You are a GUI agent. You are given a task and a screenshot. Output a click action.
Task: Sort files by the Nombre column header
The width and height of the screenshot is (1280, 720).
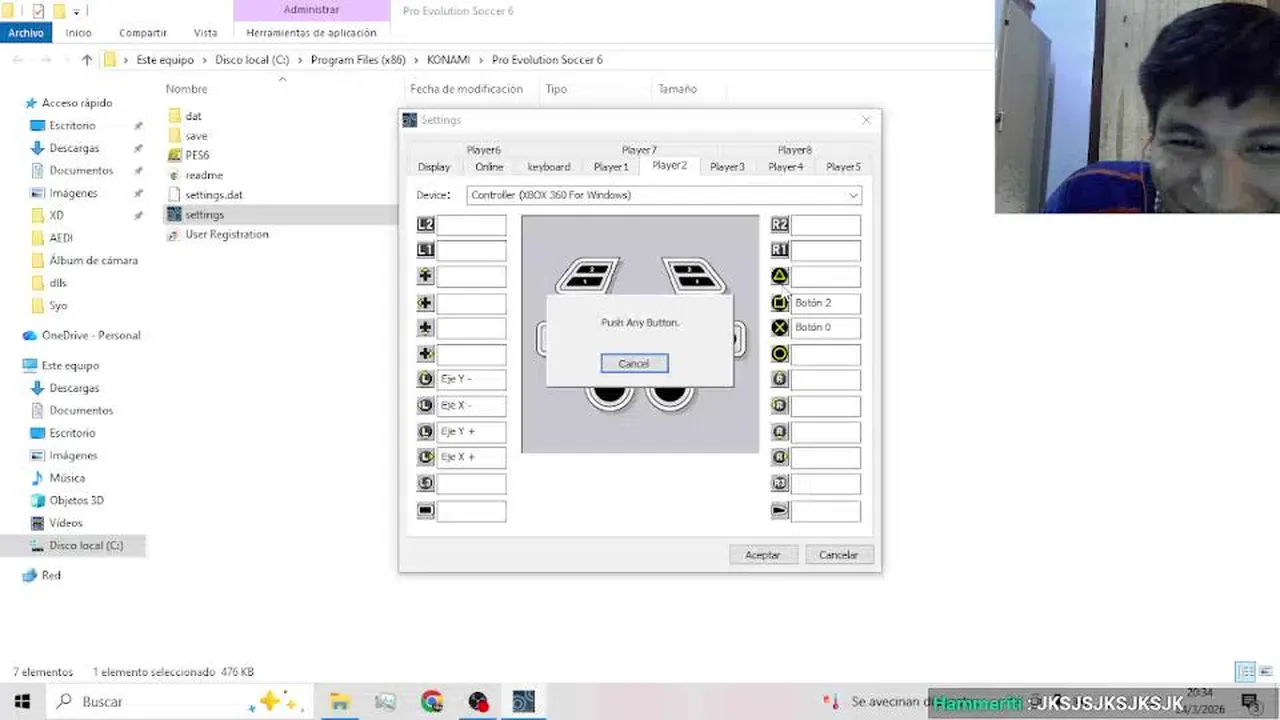(x=186, y=89)
